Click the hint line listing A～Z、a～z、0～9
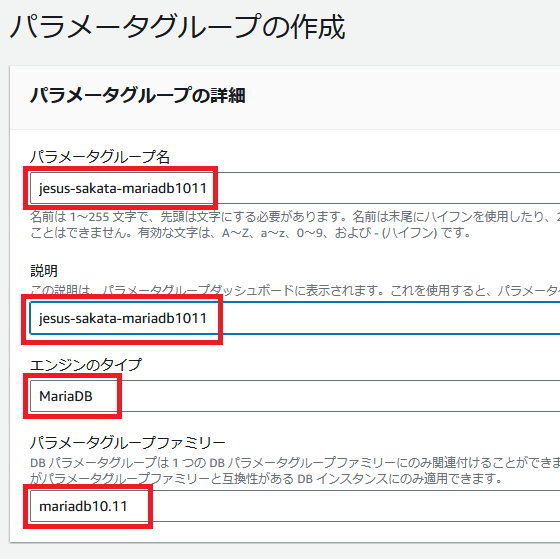 [250, 233]
